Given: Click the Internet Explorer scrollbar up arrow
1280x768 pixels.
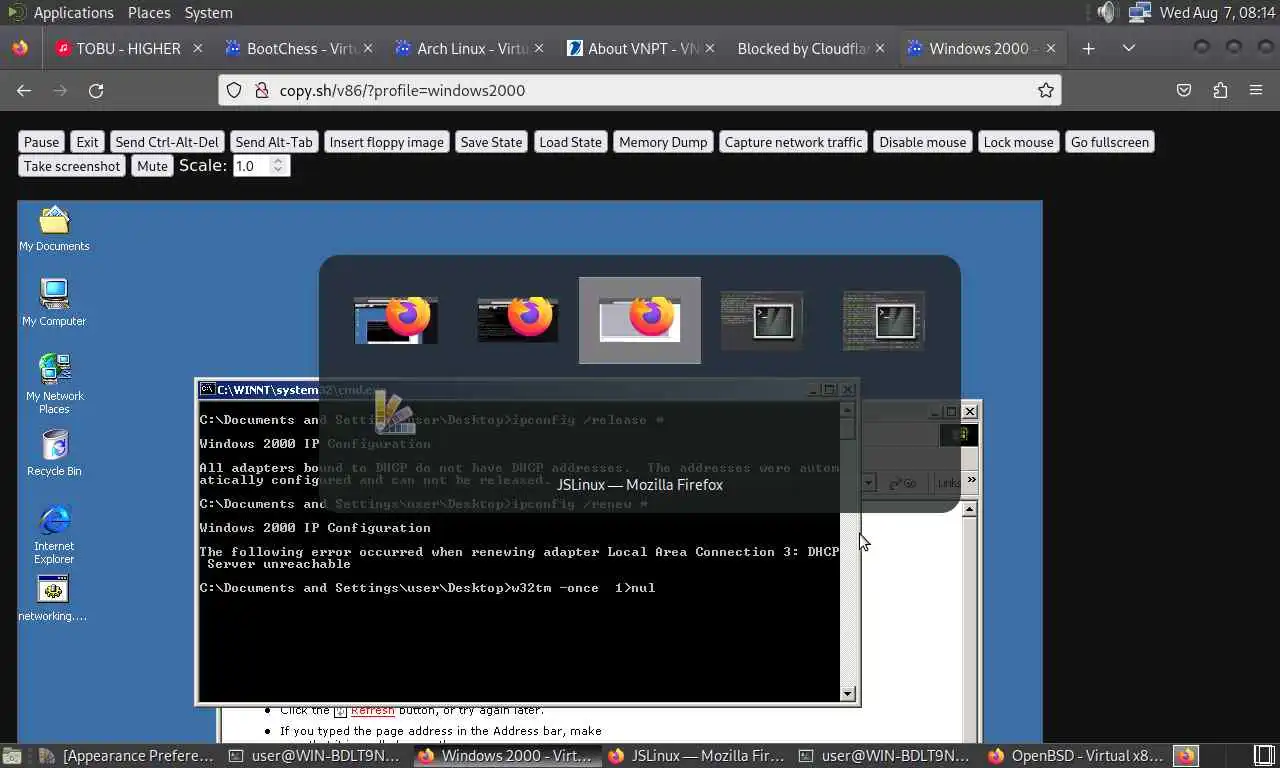Looking at the screenshot, I should point(969,510).
